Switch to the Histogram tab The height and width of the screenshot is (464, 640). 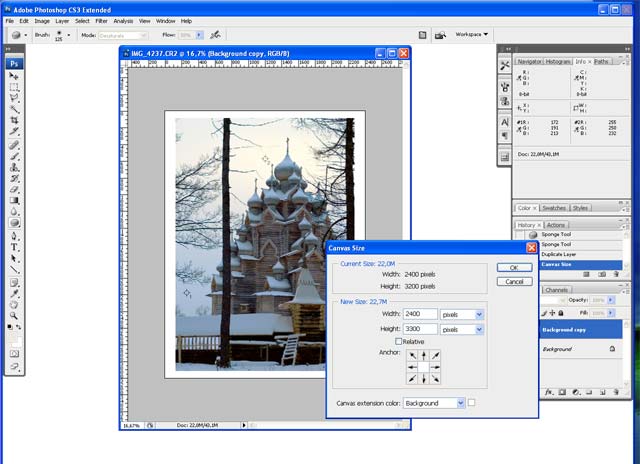coord(559,61)
